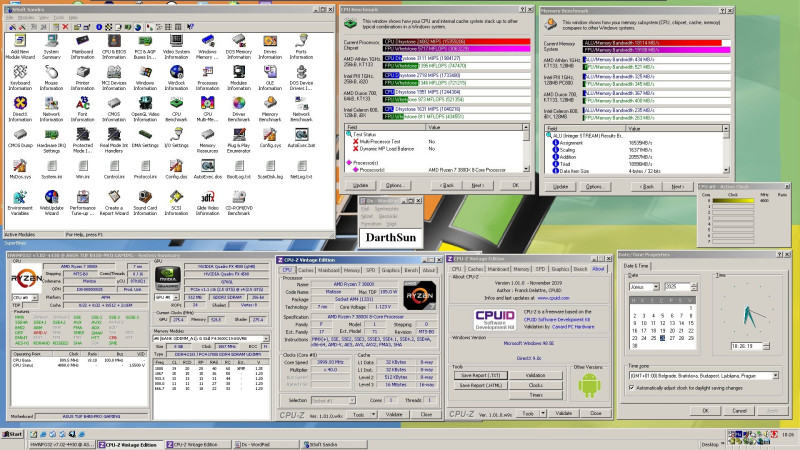
Task: Open Tools dropdown arrow in CPU-Z About window
Action: click(x=543, y=413)
